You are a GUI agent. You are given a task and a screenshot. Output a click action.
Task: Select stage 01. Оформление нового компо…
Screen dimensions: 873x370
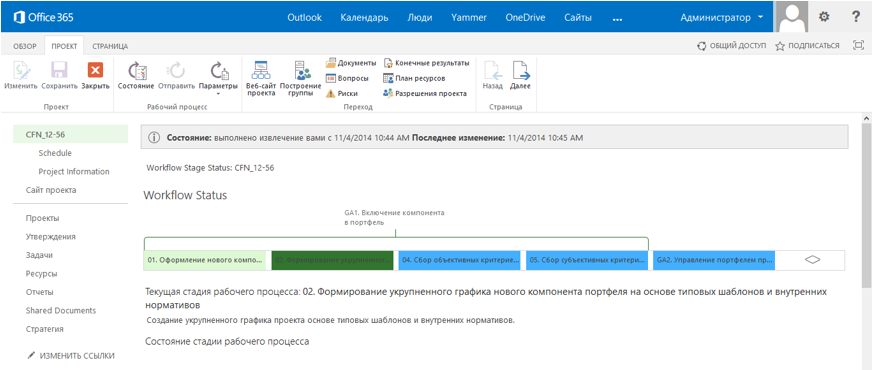pyautogui.click(x=205, y=260)
